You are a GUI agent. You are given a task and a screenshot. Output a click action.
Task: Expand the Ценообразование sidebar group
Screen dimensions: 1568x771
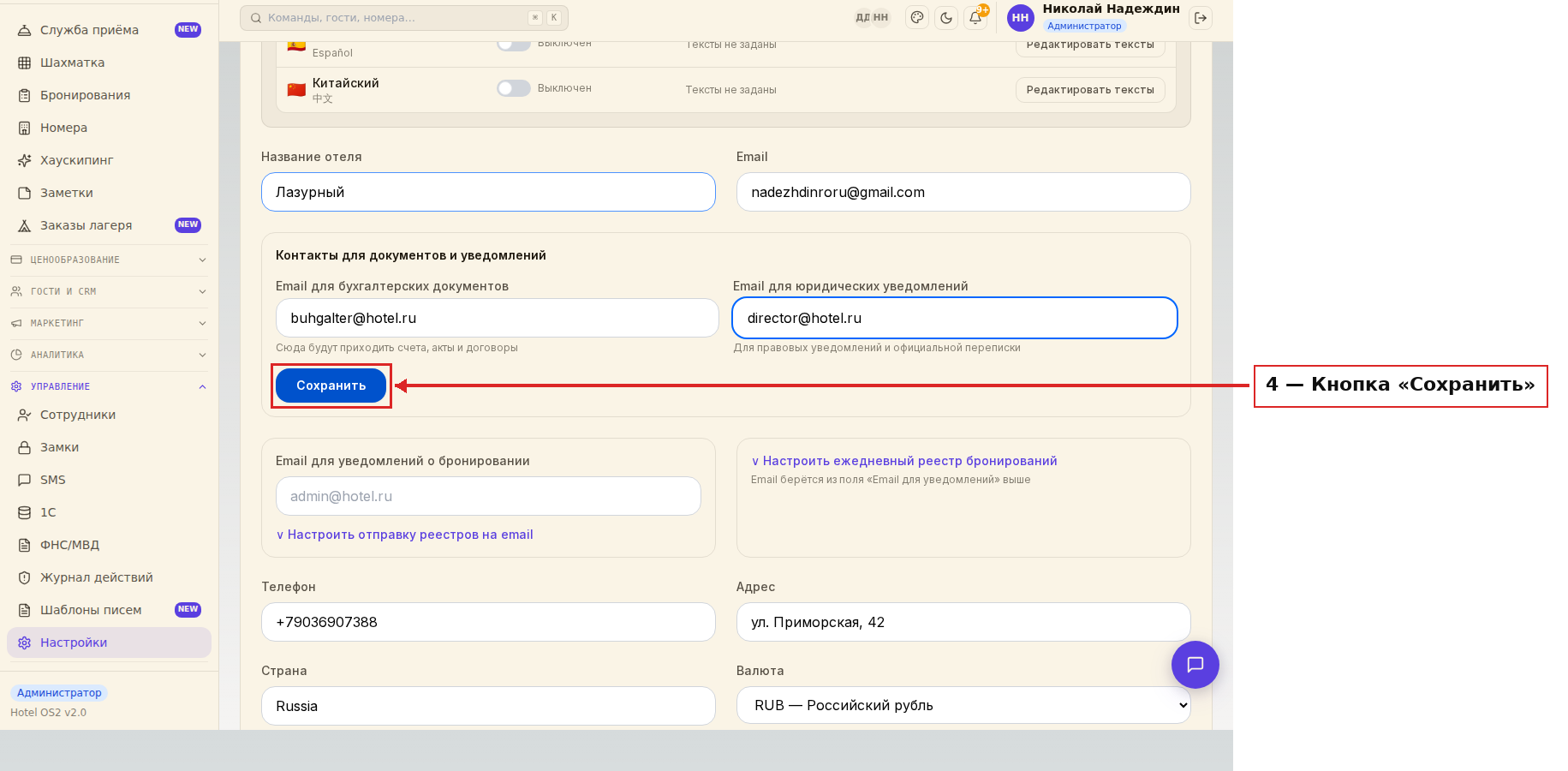point(109,260)
